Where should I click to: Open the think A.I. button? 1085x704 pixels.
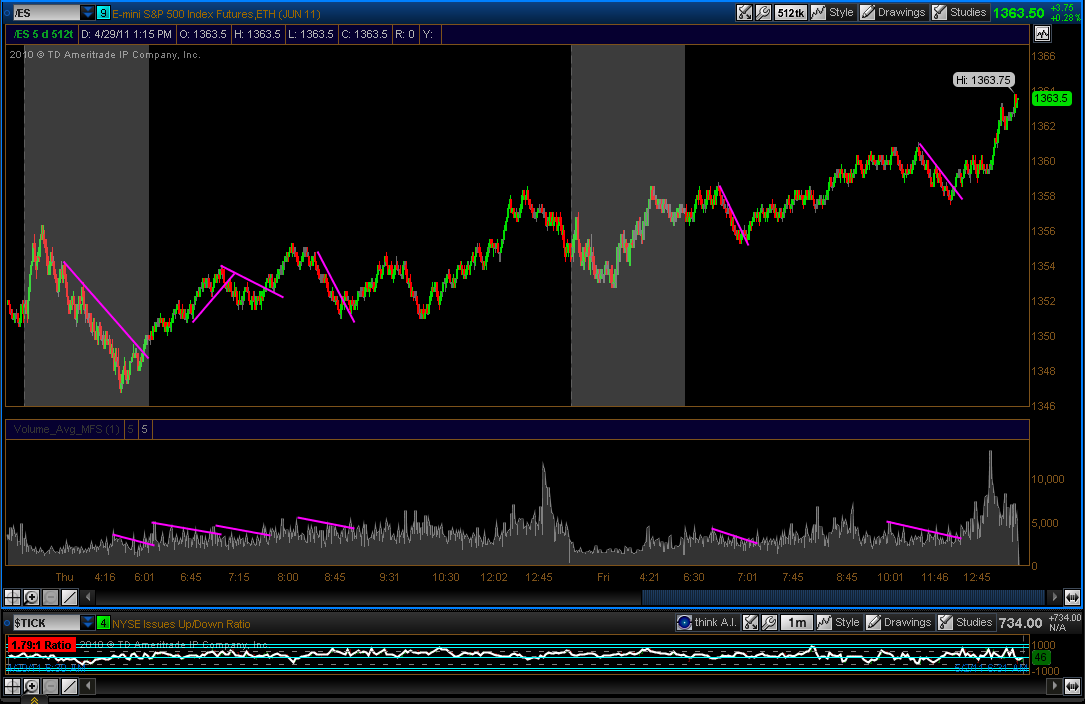pos(707,622)
